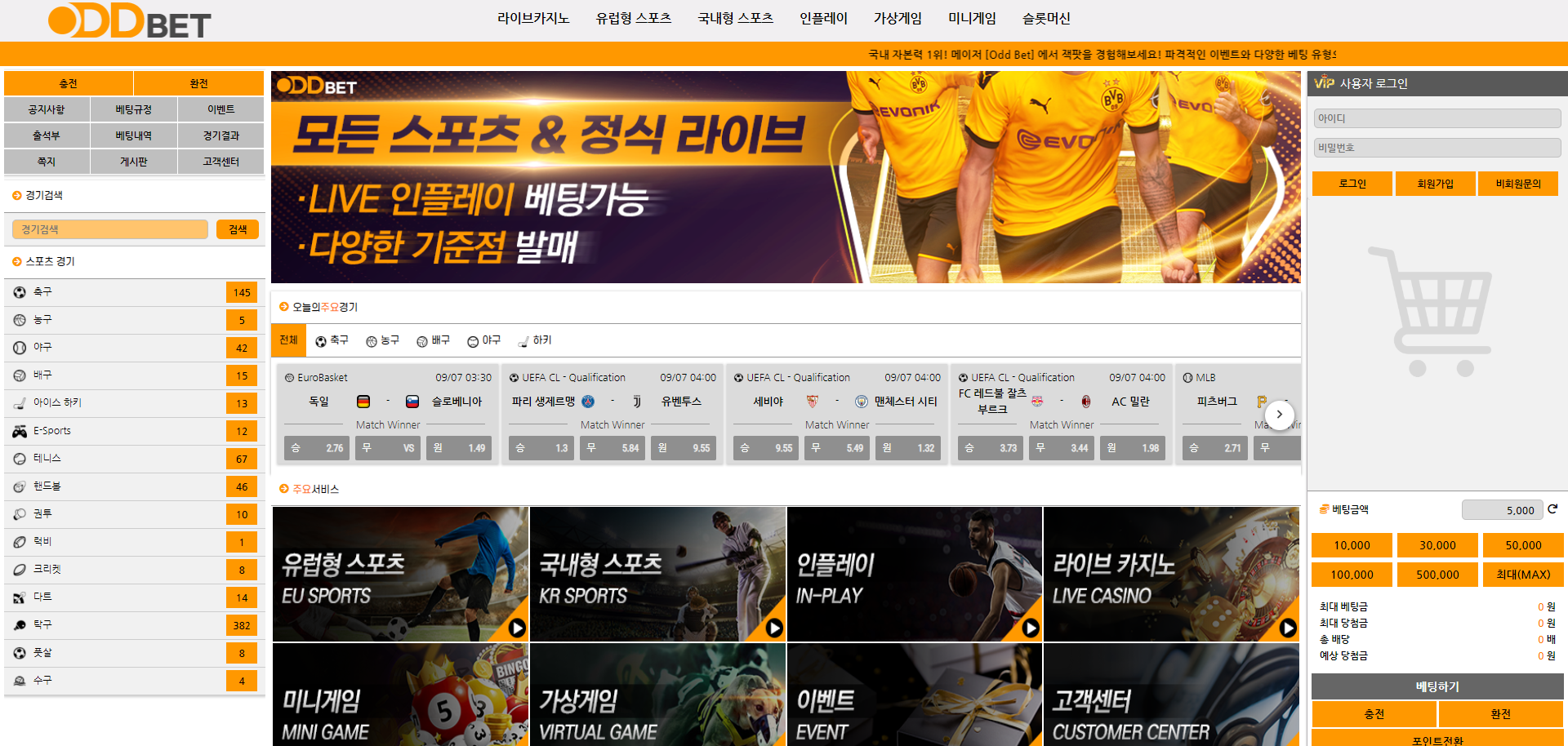Click the handball icon next to 핸드볼
This screenshot has width=1568, height=746.
pos(20,486)
